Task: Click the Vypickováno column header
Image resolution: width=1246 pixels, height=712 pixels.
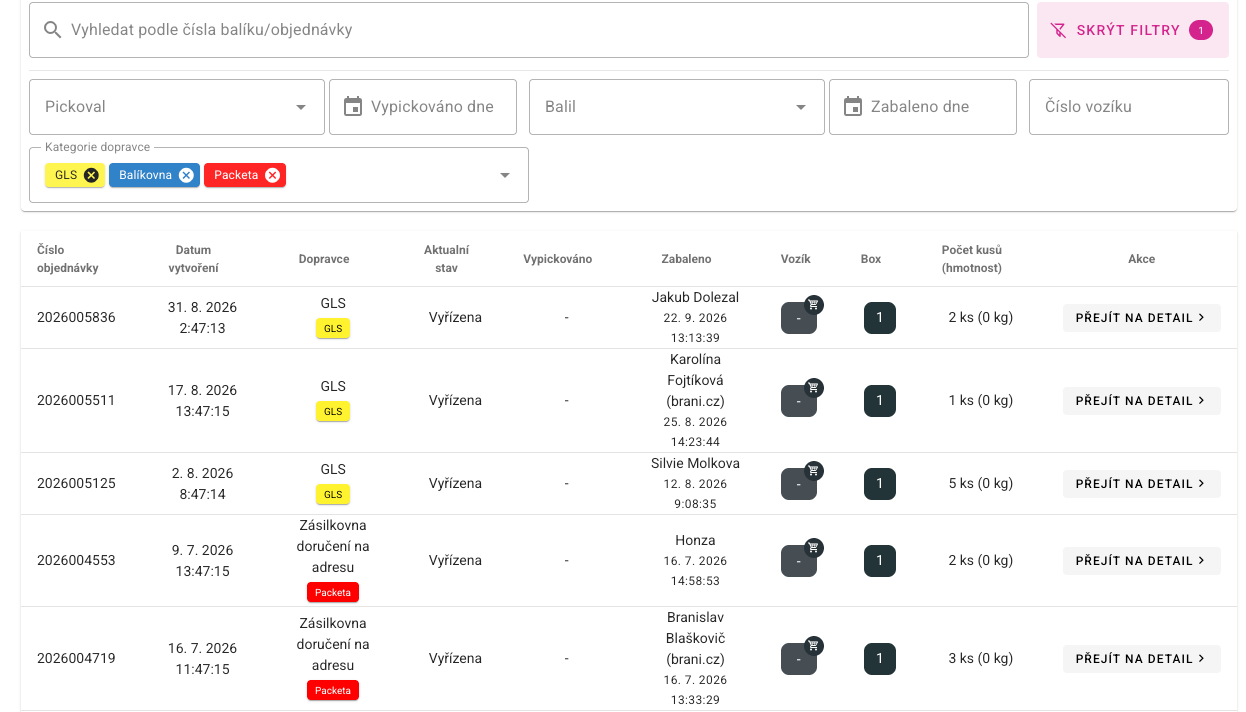Action: coord(558,259)
